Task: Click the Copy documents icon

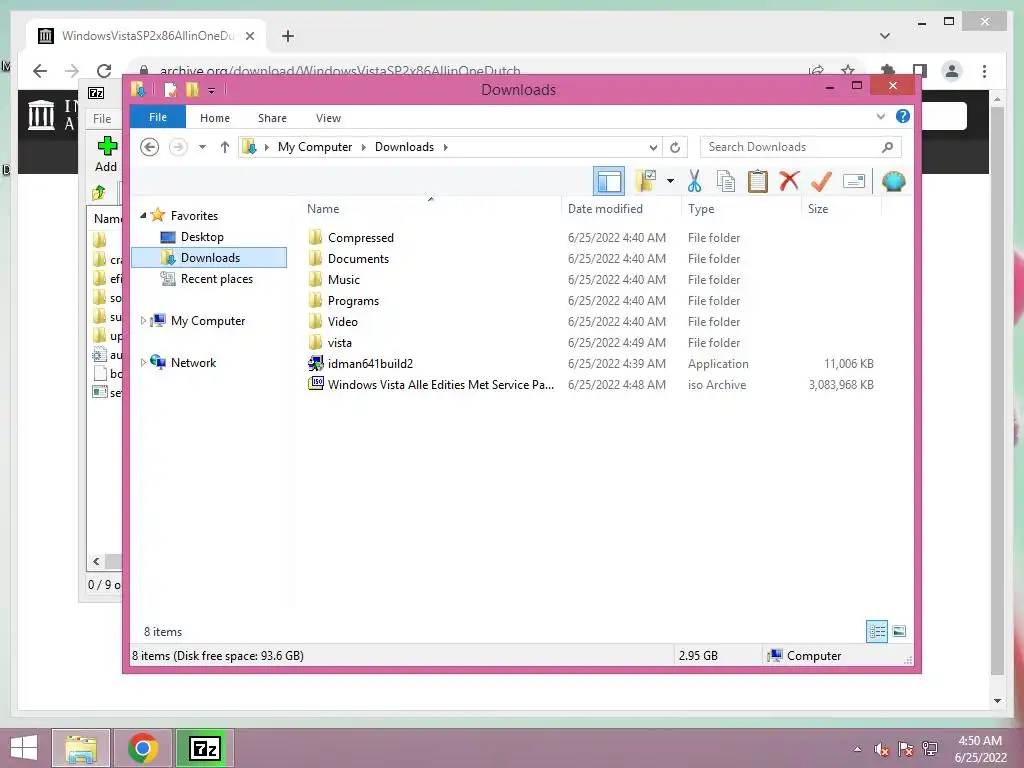Action: (x=726, y=181)
